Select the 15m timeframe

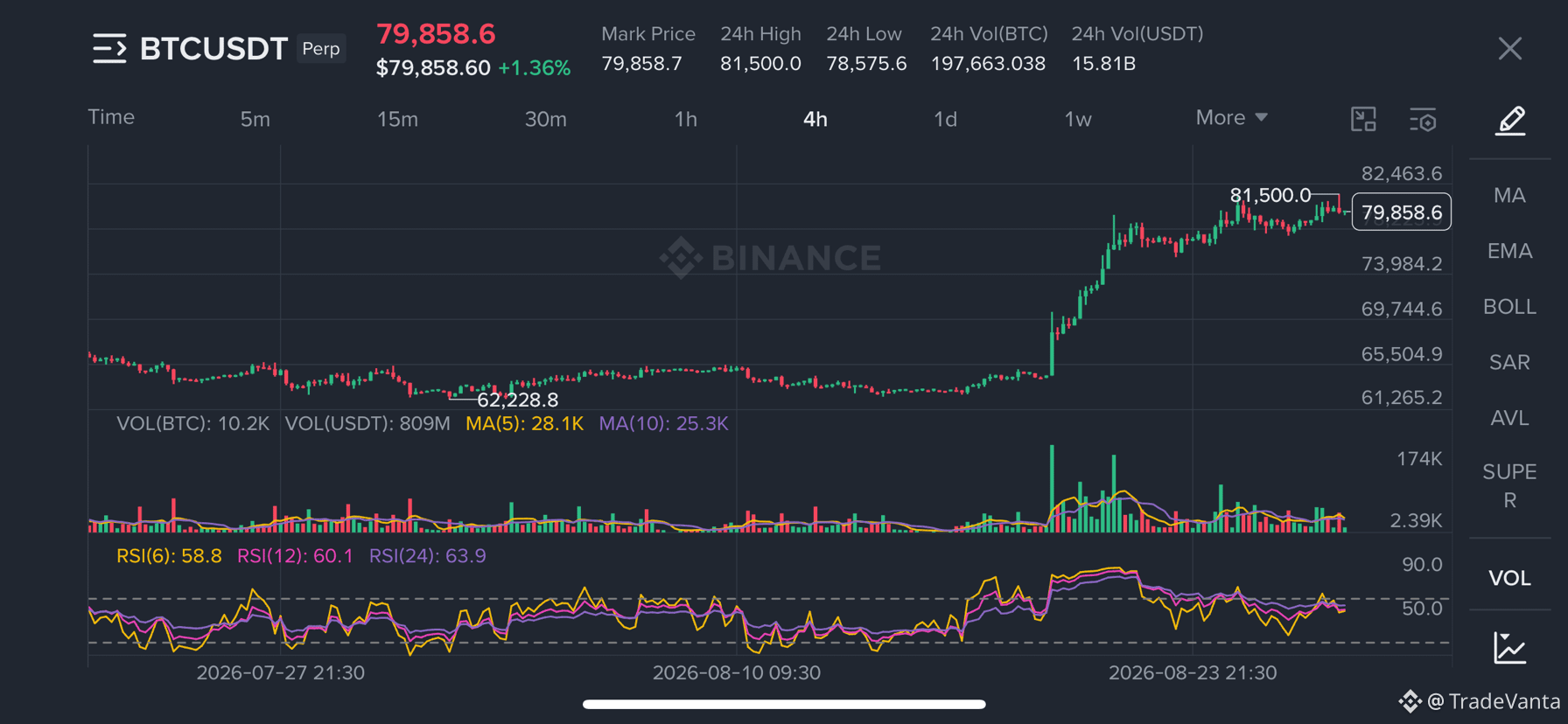397,119
